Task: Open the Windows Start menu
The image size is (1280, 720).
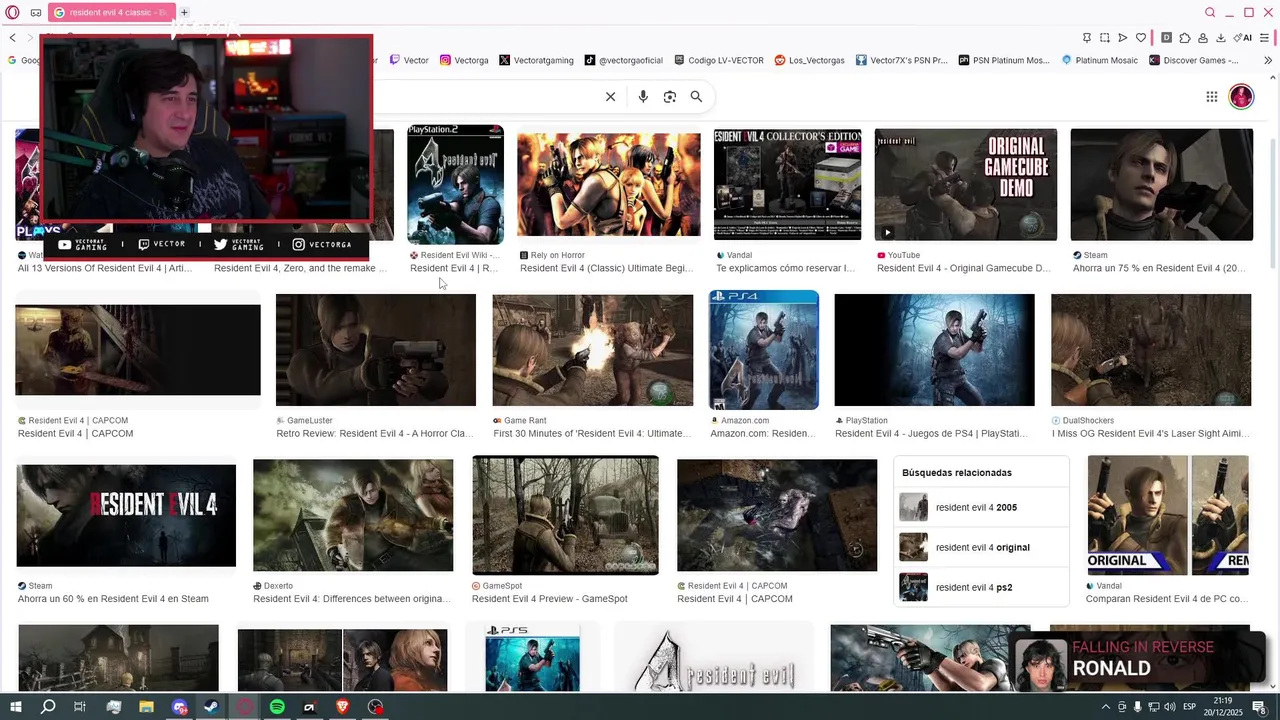Action: (15, 707)
